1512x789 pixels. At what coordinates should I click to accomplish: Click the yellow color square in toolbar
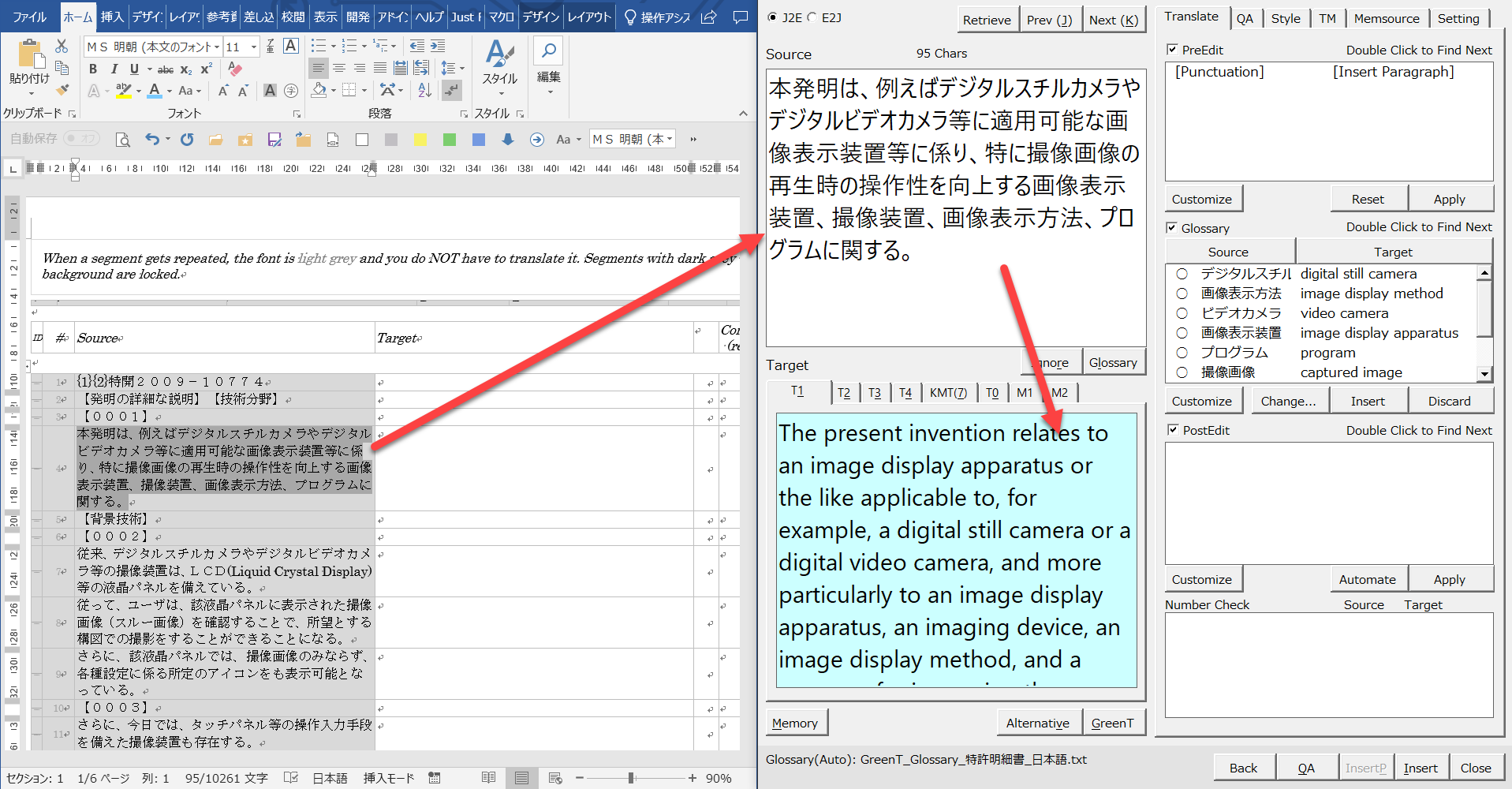(420, 140)
